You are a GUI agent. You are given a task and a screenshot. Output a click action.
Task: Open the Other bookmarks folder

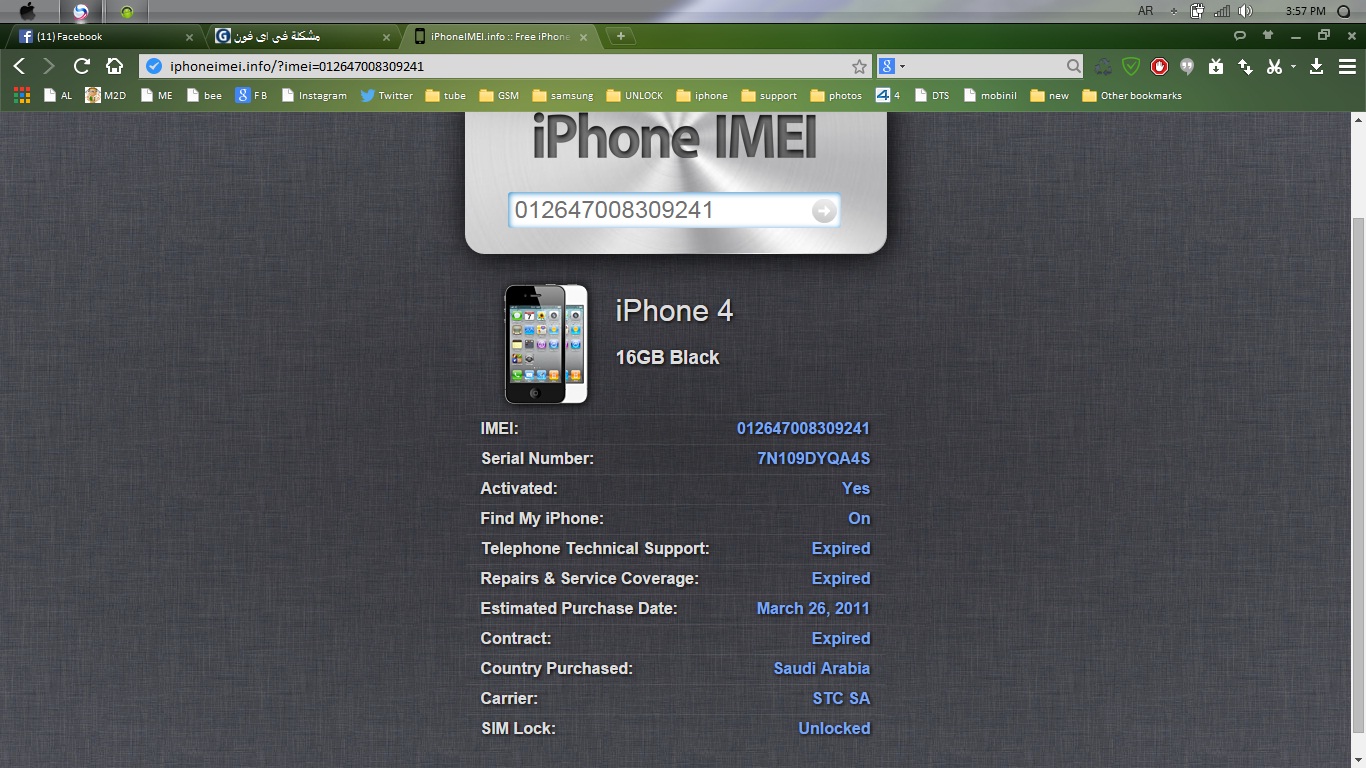tap(1132, 95)
